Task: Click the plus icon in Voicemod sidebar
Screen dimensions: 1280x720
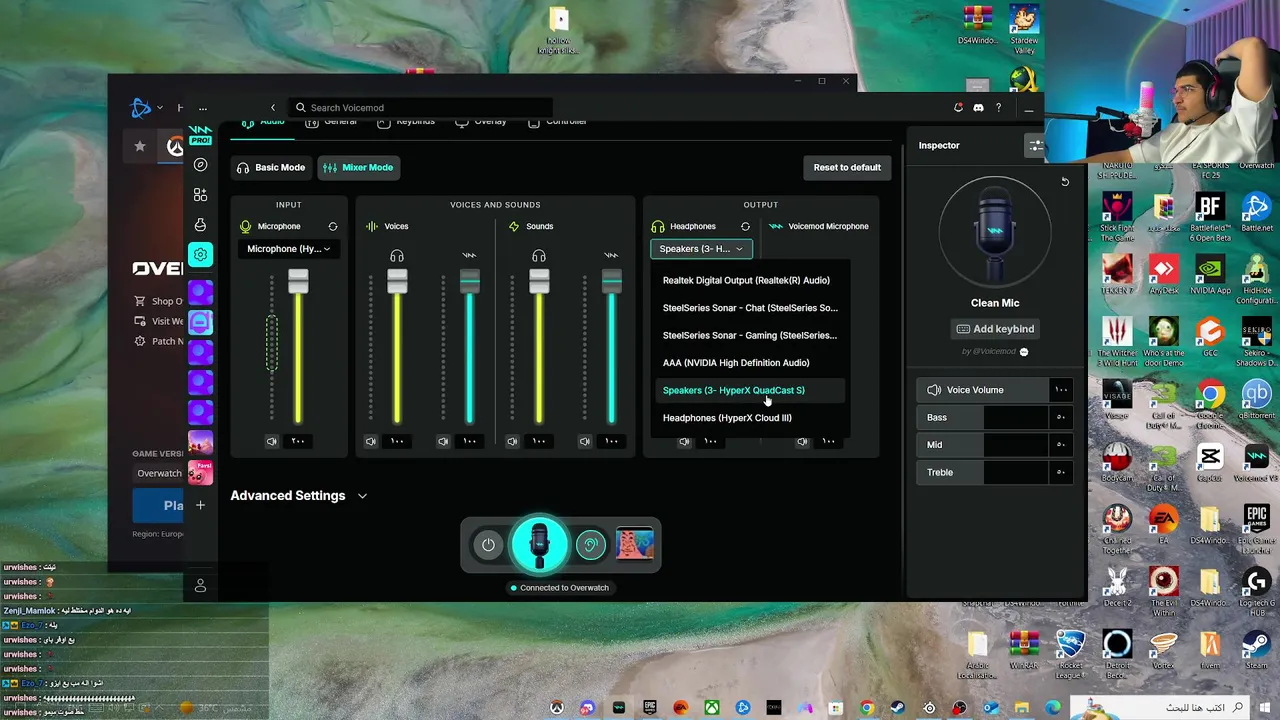Action: tap(200, 505)
